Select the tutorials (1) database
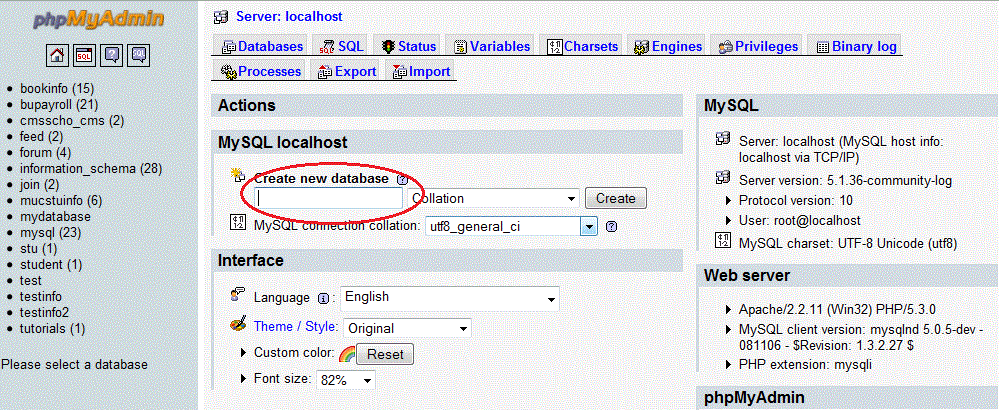Screen dimensions: 999x410 [x=52, y=329]
